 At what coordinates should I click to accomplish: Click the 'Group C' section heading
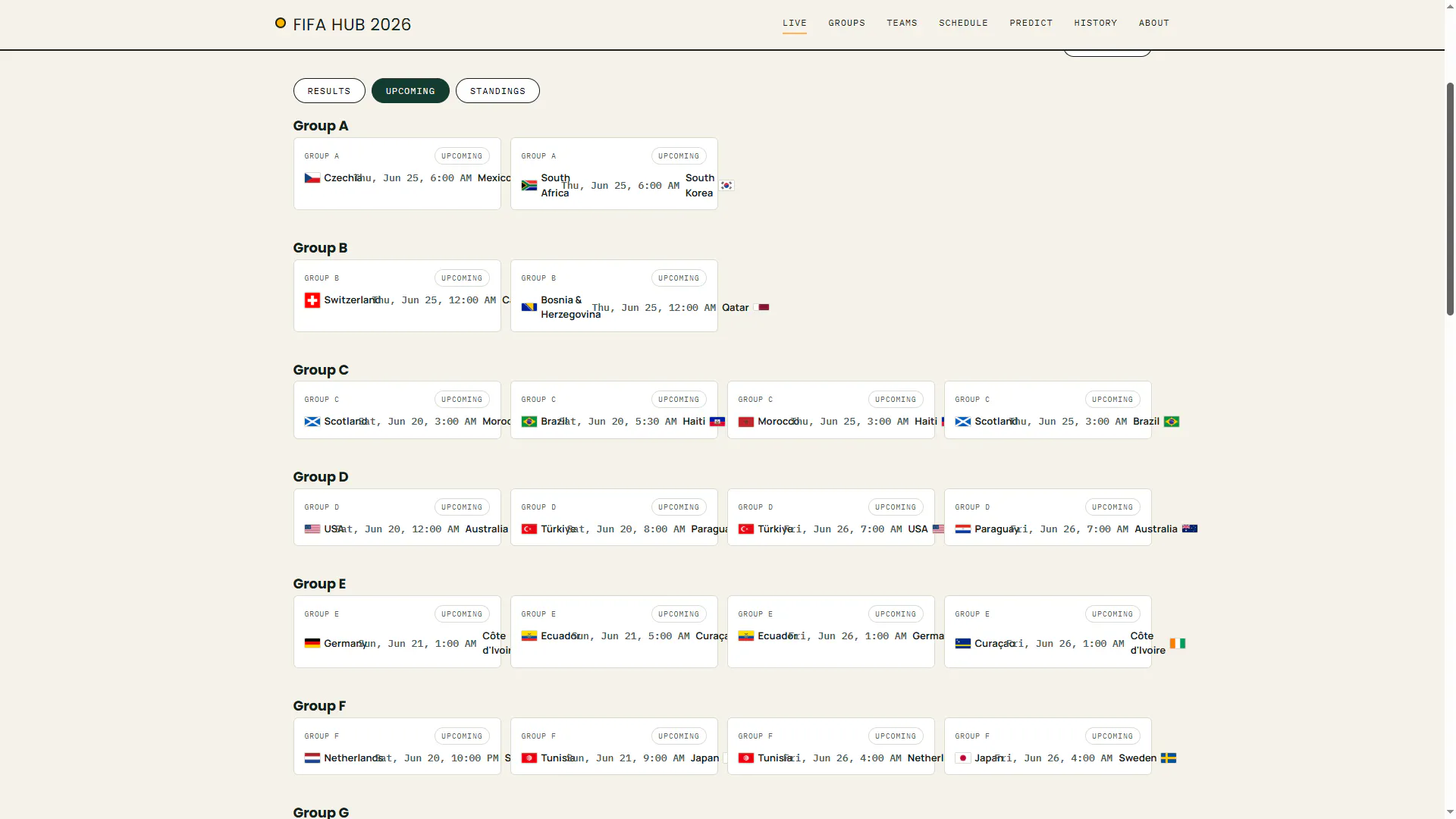321,370
